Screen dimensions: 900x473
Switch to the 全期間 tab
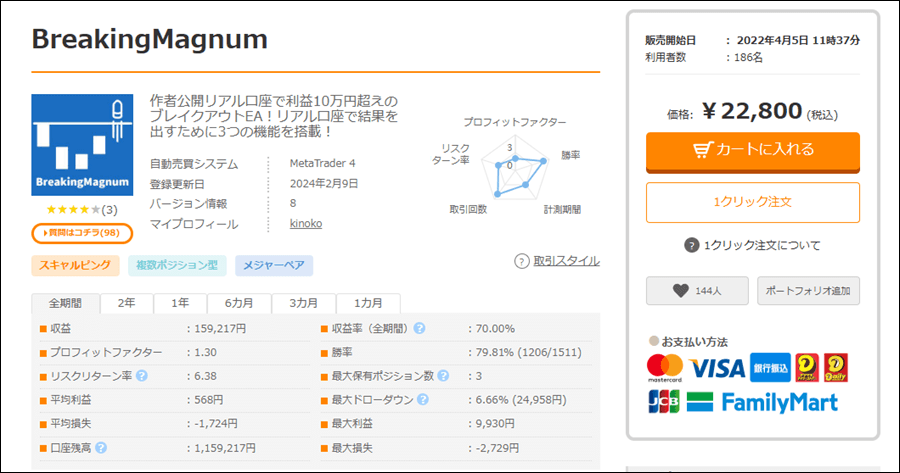pos(65,303)
